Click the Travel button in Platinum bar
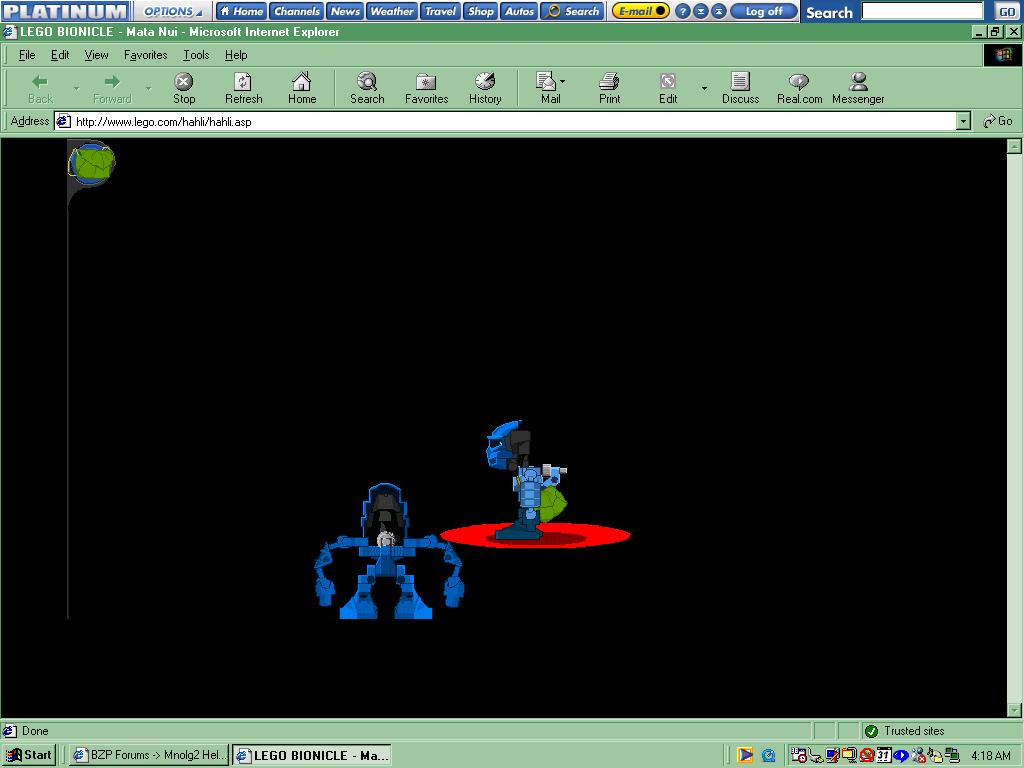This screenshot has width=1024, height=768. pos(441,11)
